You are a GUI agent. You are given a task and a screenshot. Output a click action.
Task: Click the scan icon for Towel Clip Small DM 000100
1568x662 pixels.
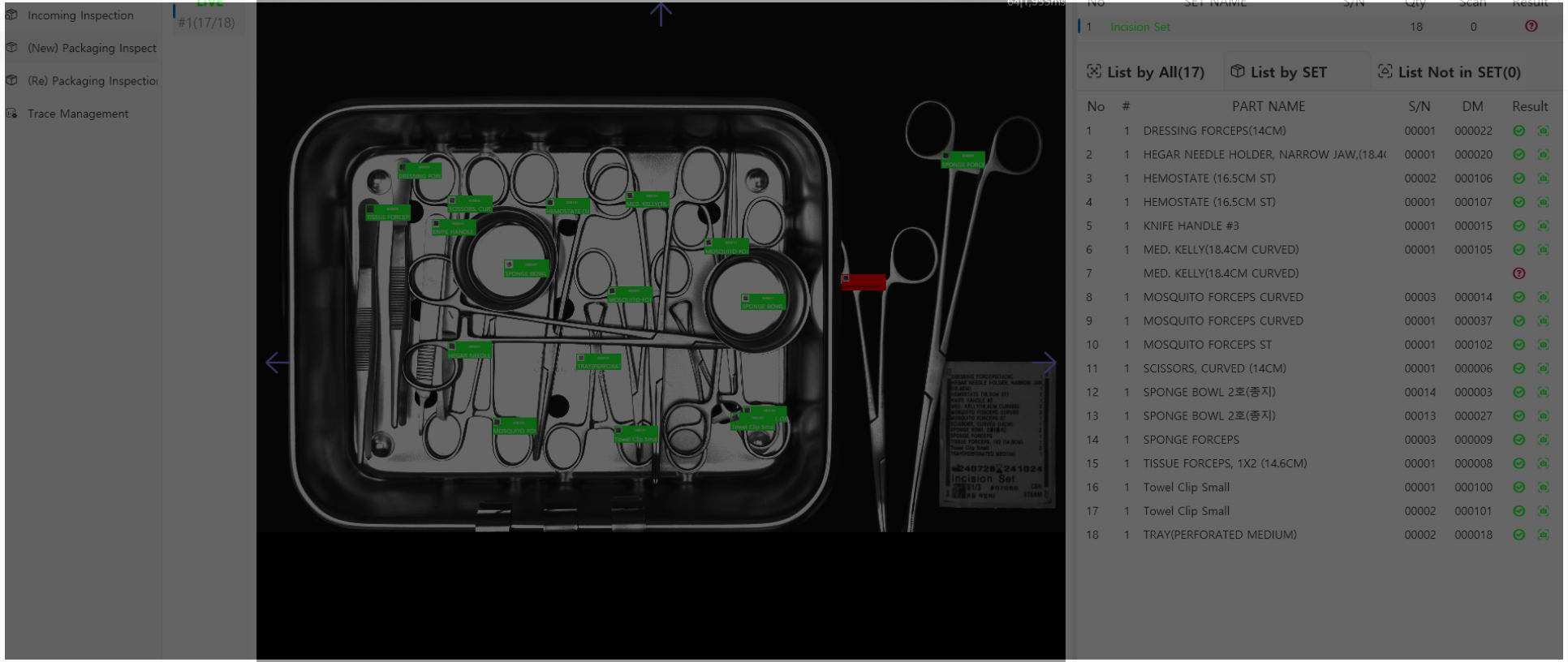(1543, 488)
